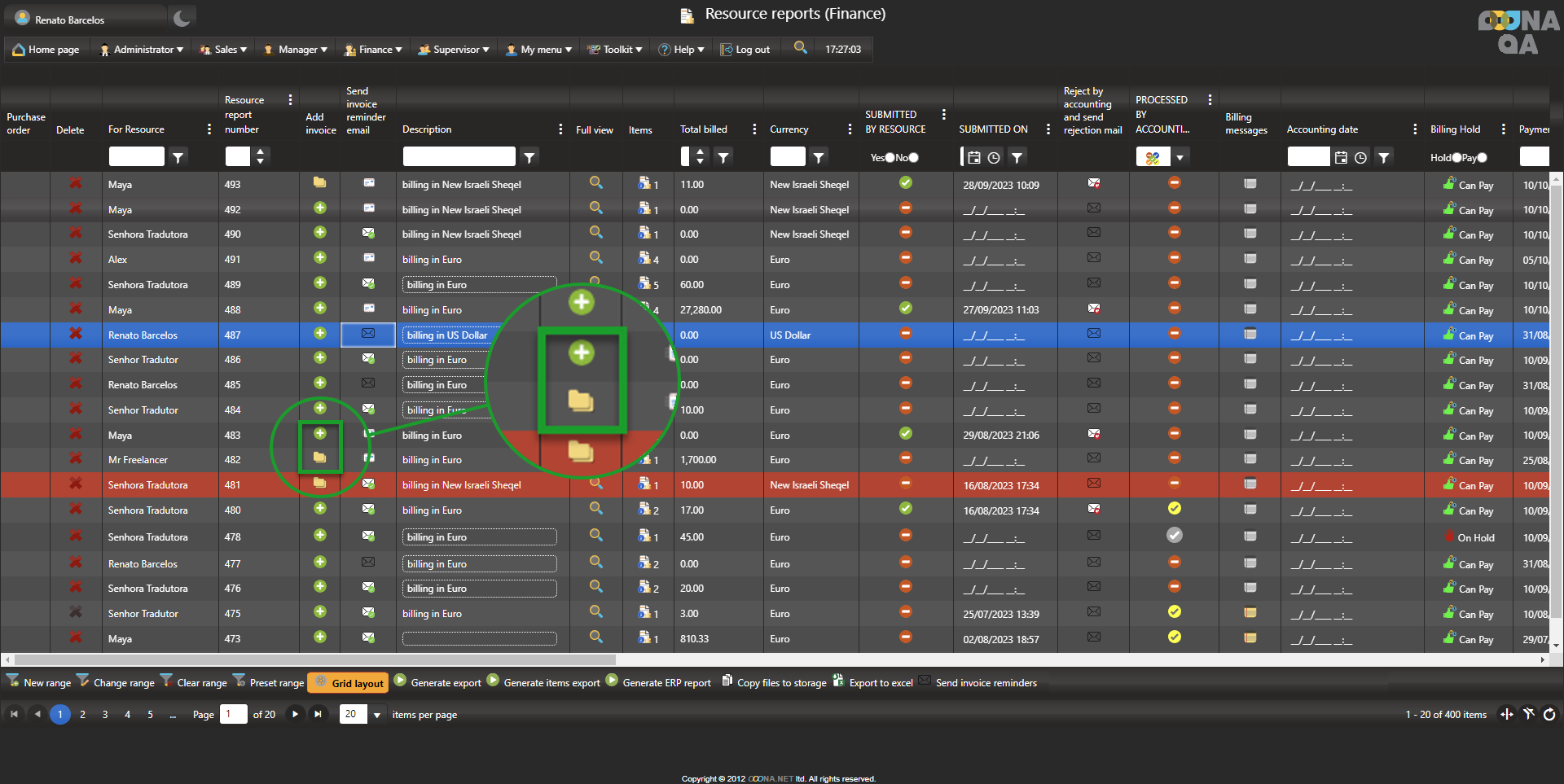Select Pay radio under Billing Hold

point(1482,158)
